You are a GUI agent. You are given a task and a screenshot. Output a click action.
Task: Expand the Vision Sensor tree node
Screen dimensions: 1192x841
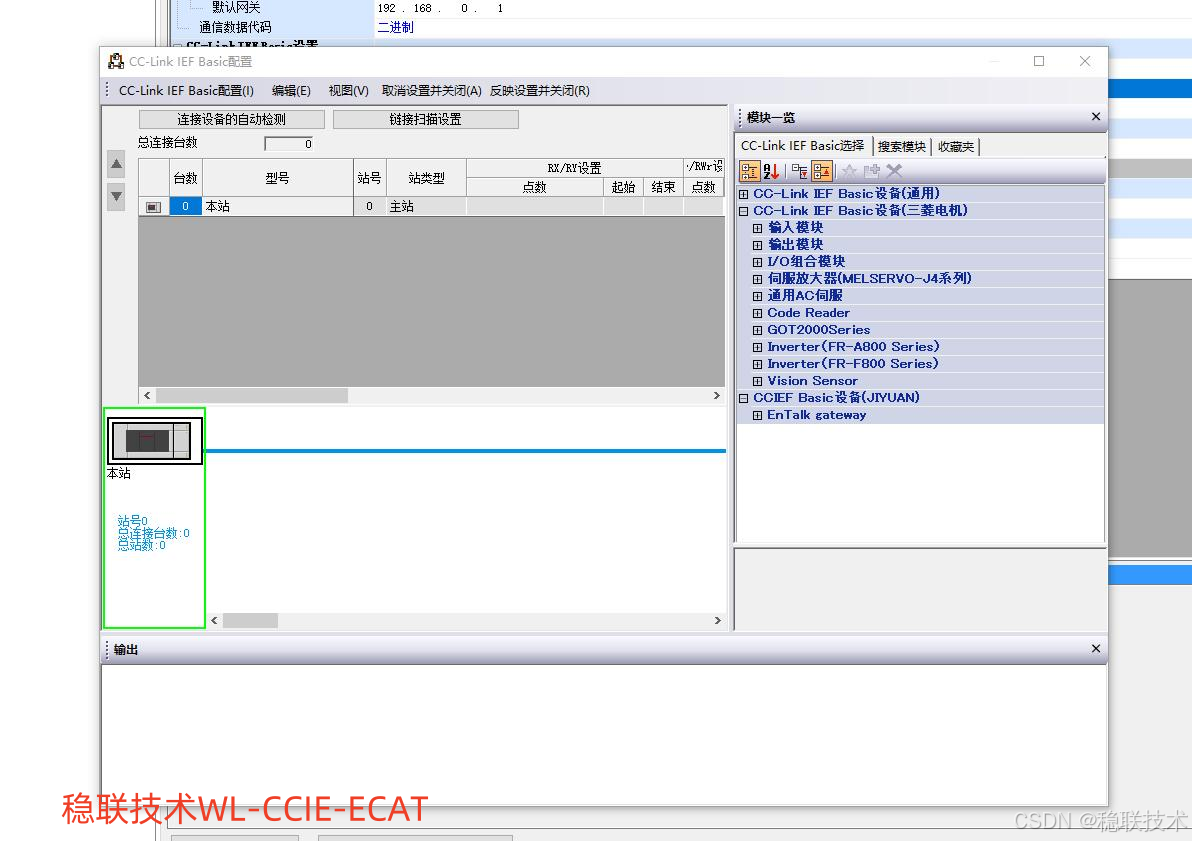point(757,382)
